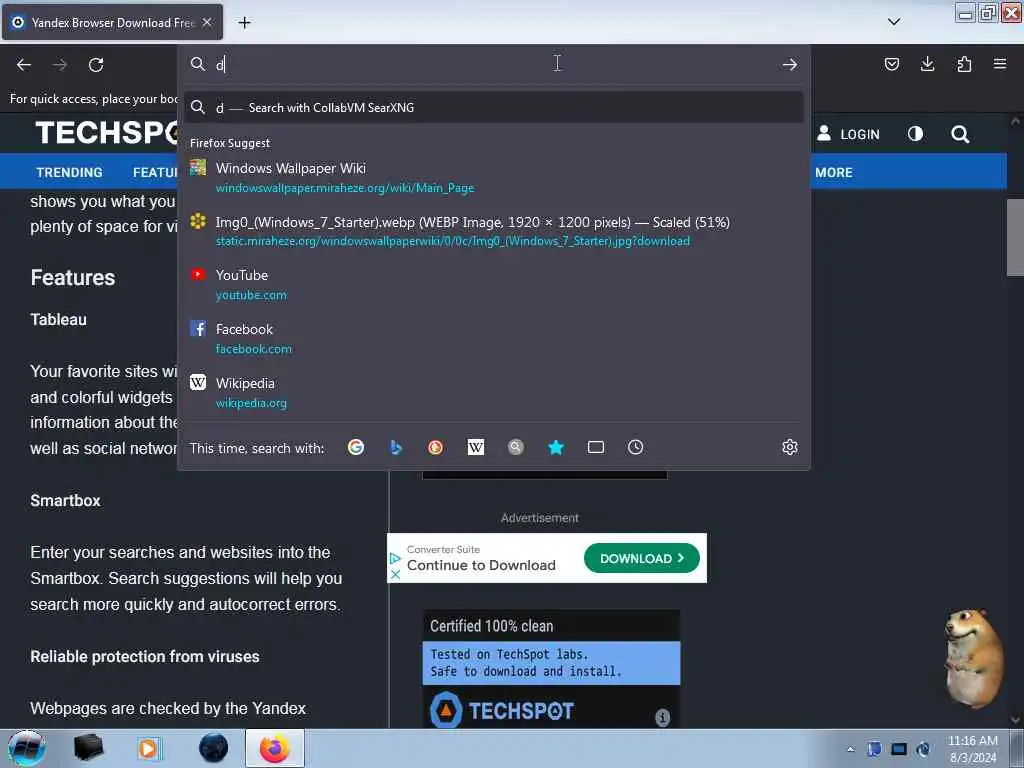Click the green DOWNLOAD ad button
This screenshot has width=1024, height=768.
(x=641, y=558)
